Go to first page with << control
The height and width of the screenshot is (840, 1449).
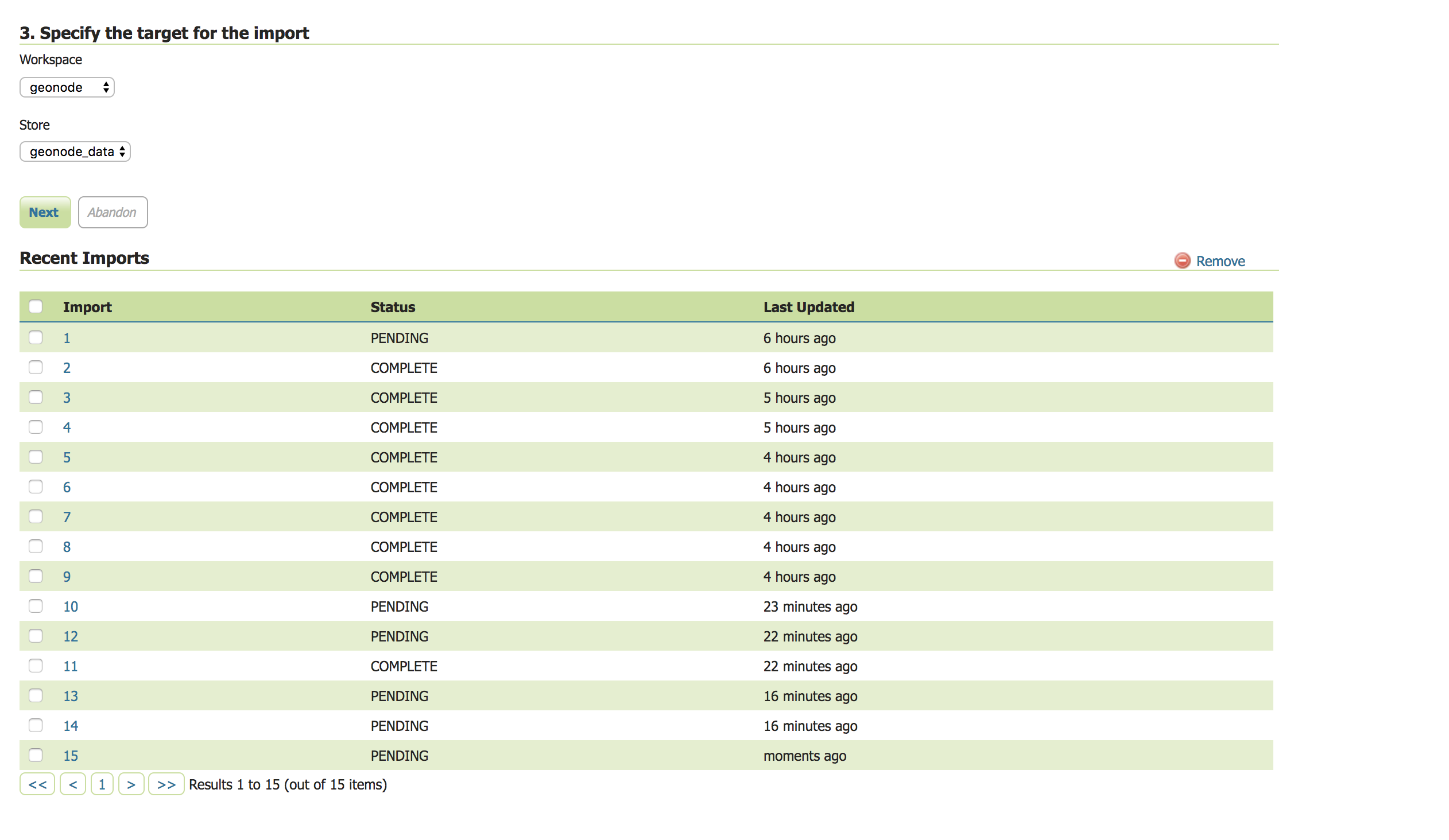click(37, 784)
